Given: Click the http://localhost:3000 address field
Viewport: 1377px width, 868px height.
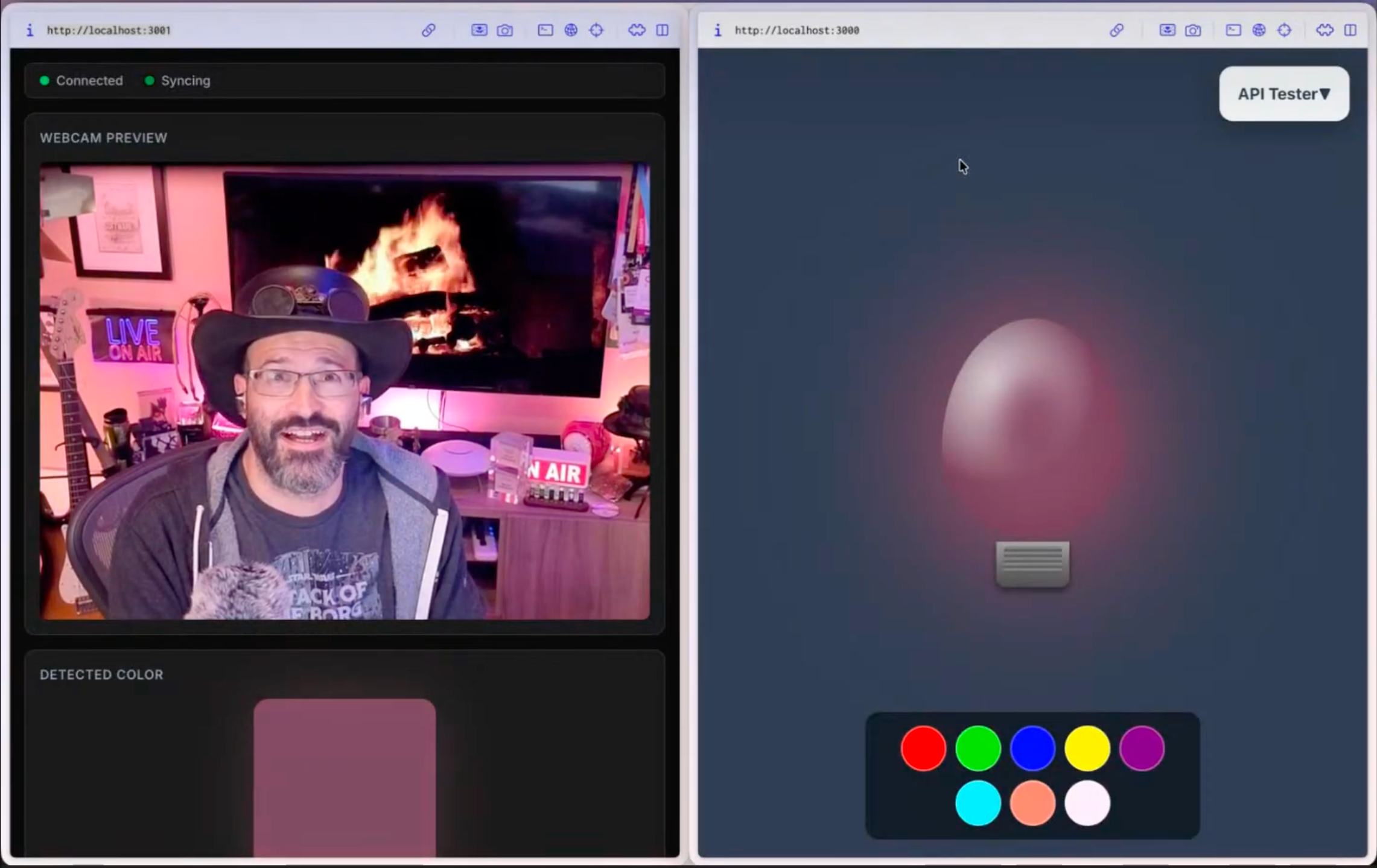Looking at the screenshot, I should pyautogui.click(x=797, y=30).
